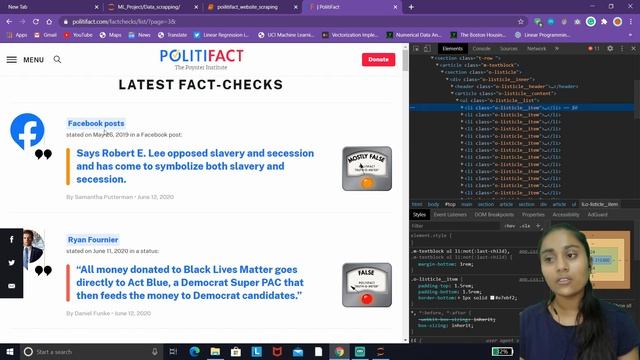Switch to the DevTools Console tab
The width and height of the screenshot is (640, 360).
(481, 49)
